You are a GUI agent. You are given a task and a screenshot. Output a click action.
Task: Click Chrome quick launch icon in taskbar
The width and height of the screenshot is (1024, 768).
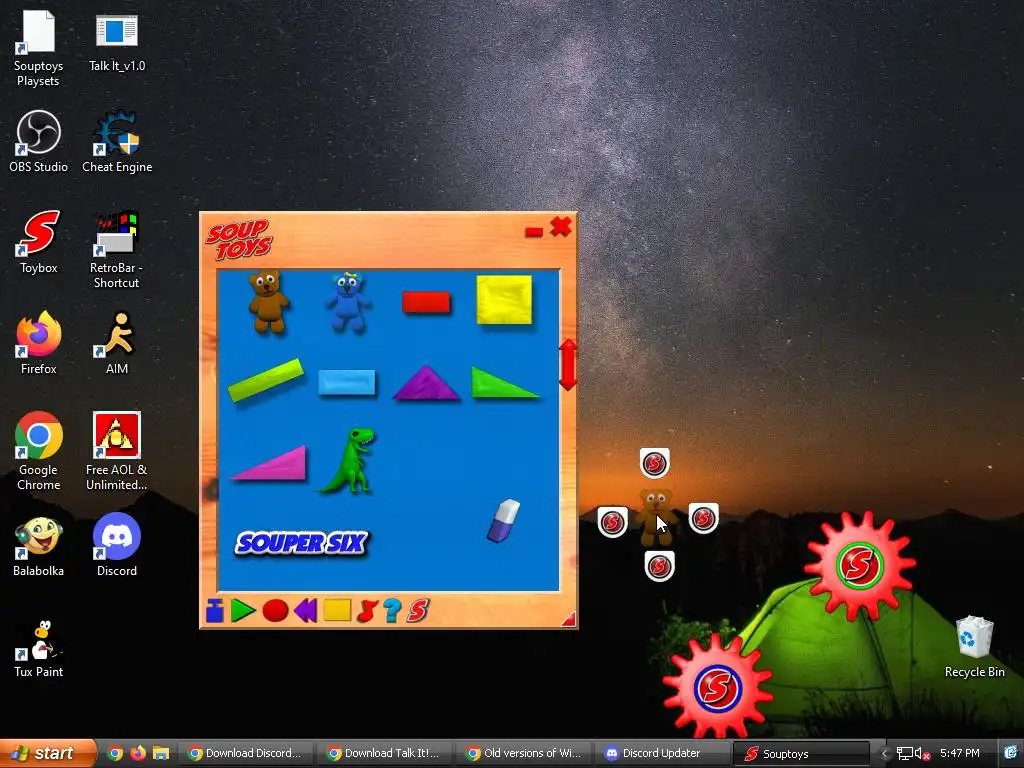pyautogui.click(x=115, y=753)
